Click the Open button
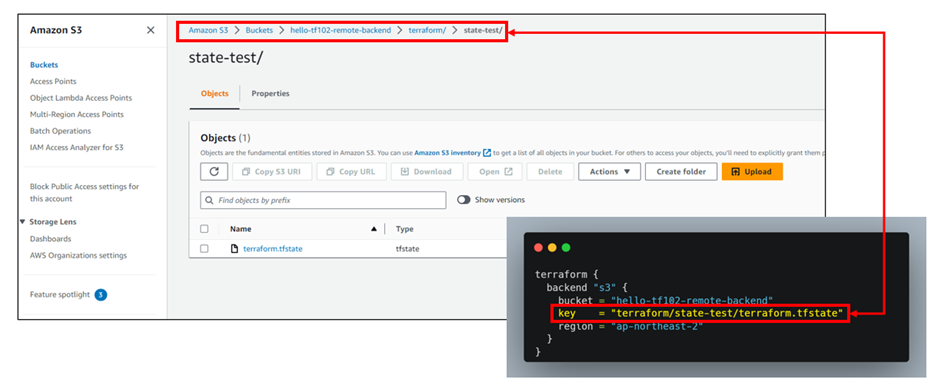 click(x=495, y=172)
